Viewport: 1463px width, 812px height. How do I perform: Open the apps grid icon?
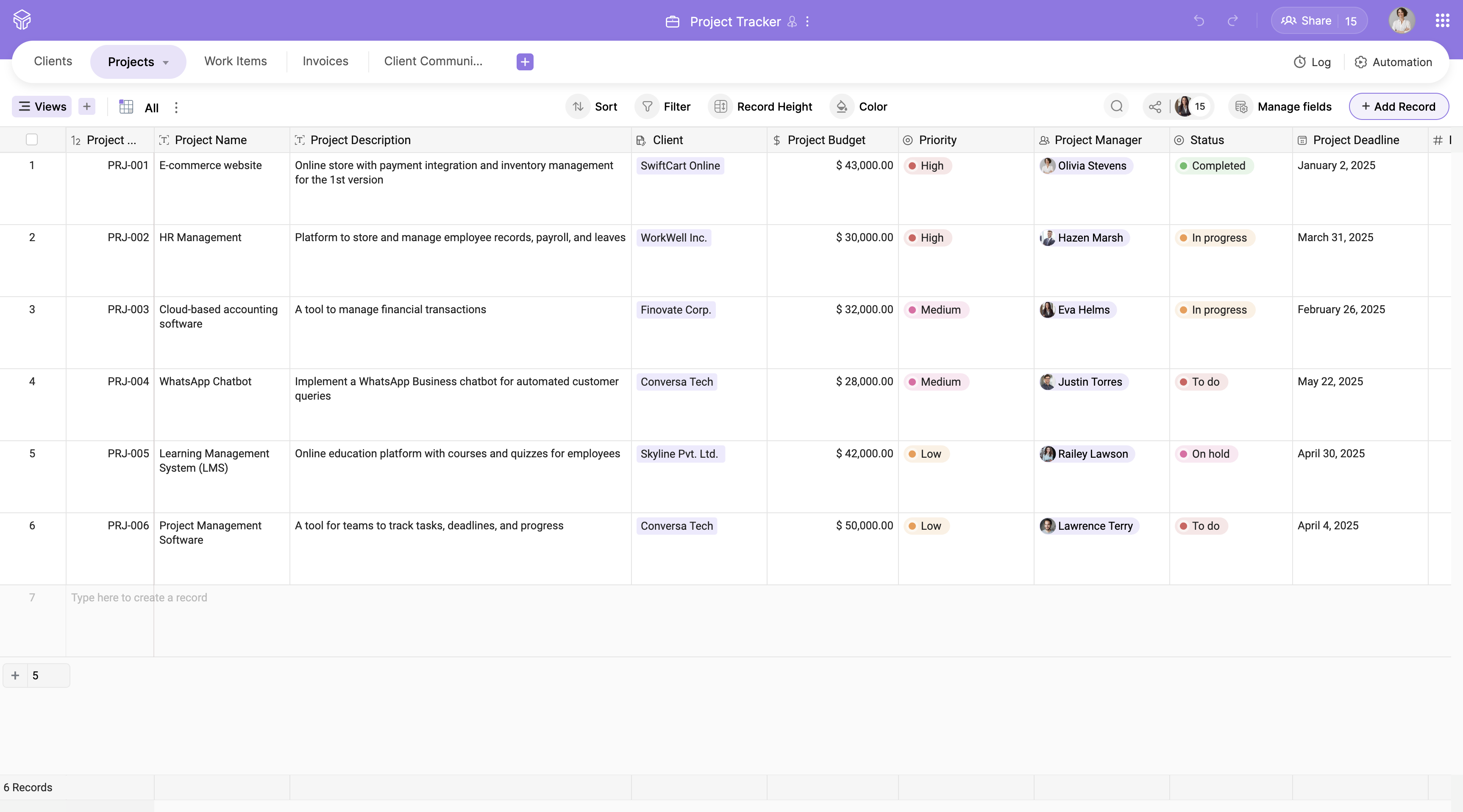(1442, 21)
